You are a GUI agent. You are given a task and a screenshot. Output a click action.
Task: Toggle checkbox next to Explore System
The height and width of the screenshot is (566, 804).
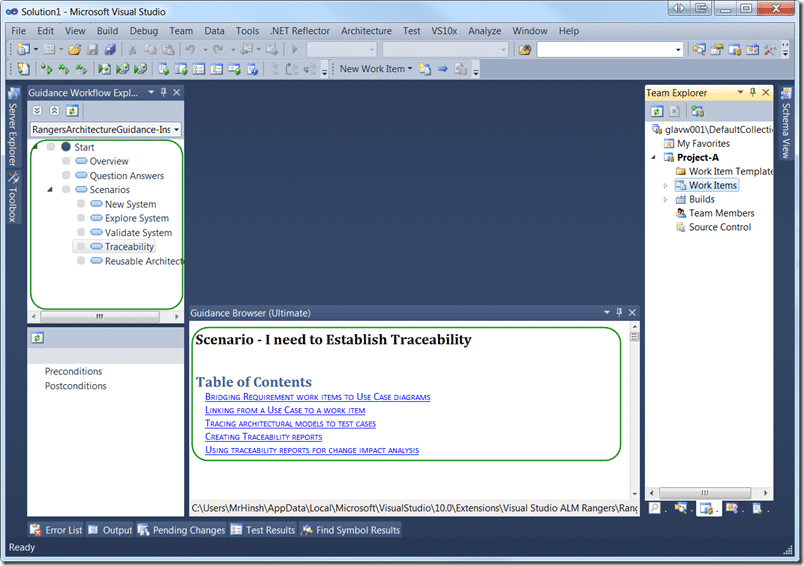pyautogui.click(x=81, y=218)
